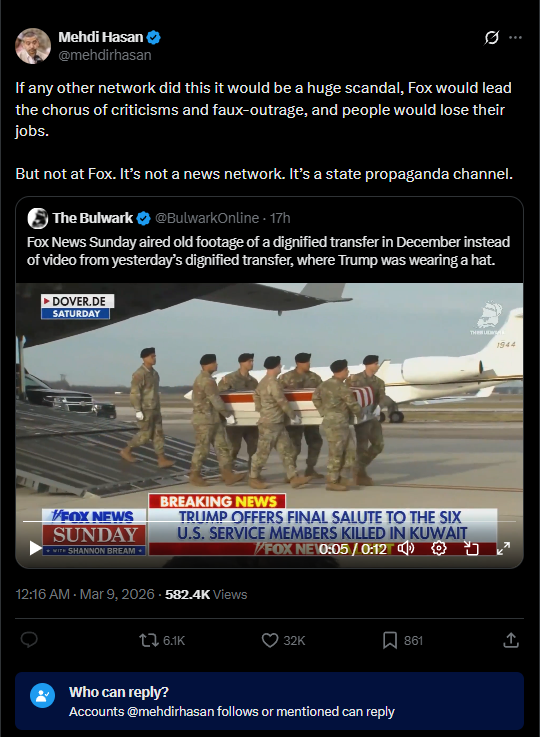Like the tweet with 32K likes
This screenshot has width=540, height=737.
[283, 640]
